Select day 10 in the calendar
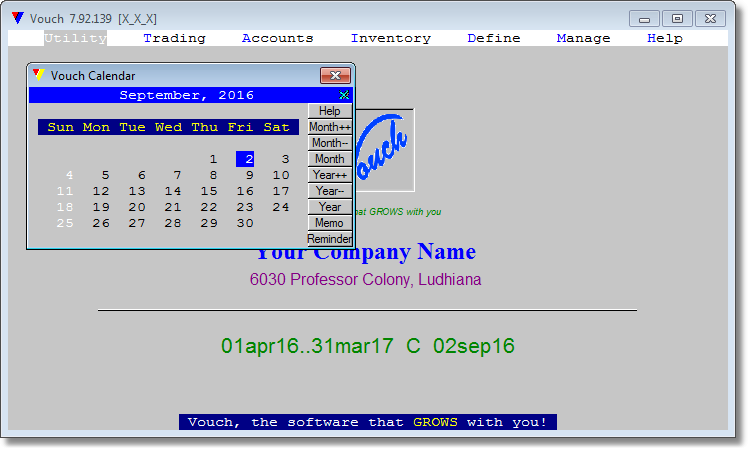This screenshot has height=450, width=748. point(281,175)
